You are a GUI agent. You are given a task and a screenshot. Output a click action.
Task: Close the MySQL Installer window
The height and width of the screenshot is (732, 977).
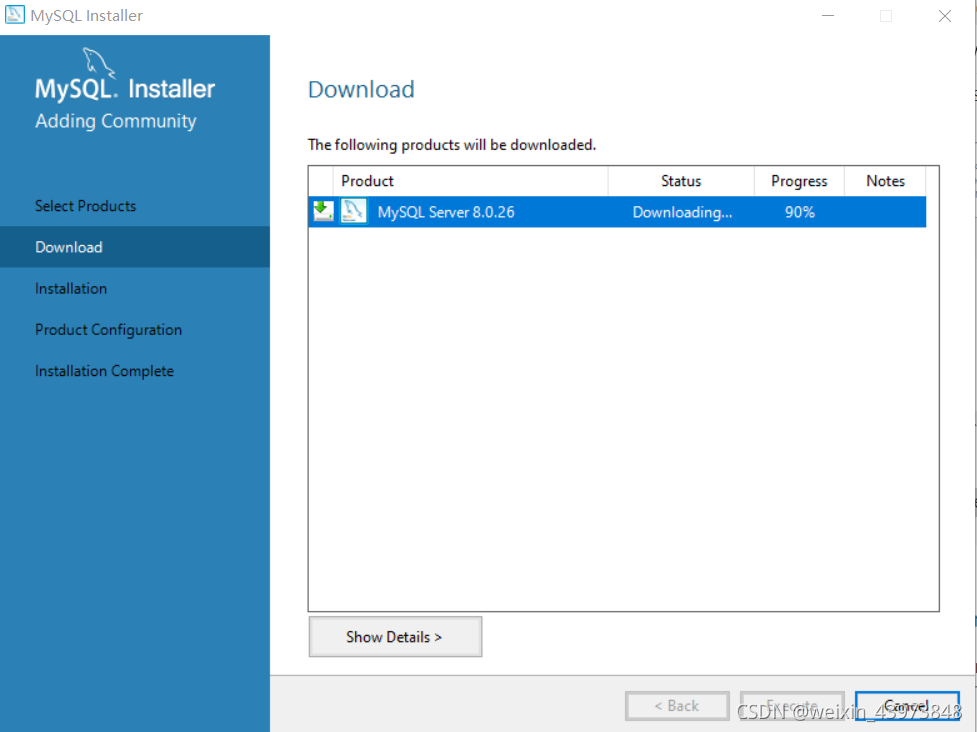(x=945, y=16)
